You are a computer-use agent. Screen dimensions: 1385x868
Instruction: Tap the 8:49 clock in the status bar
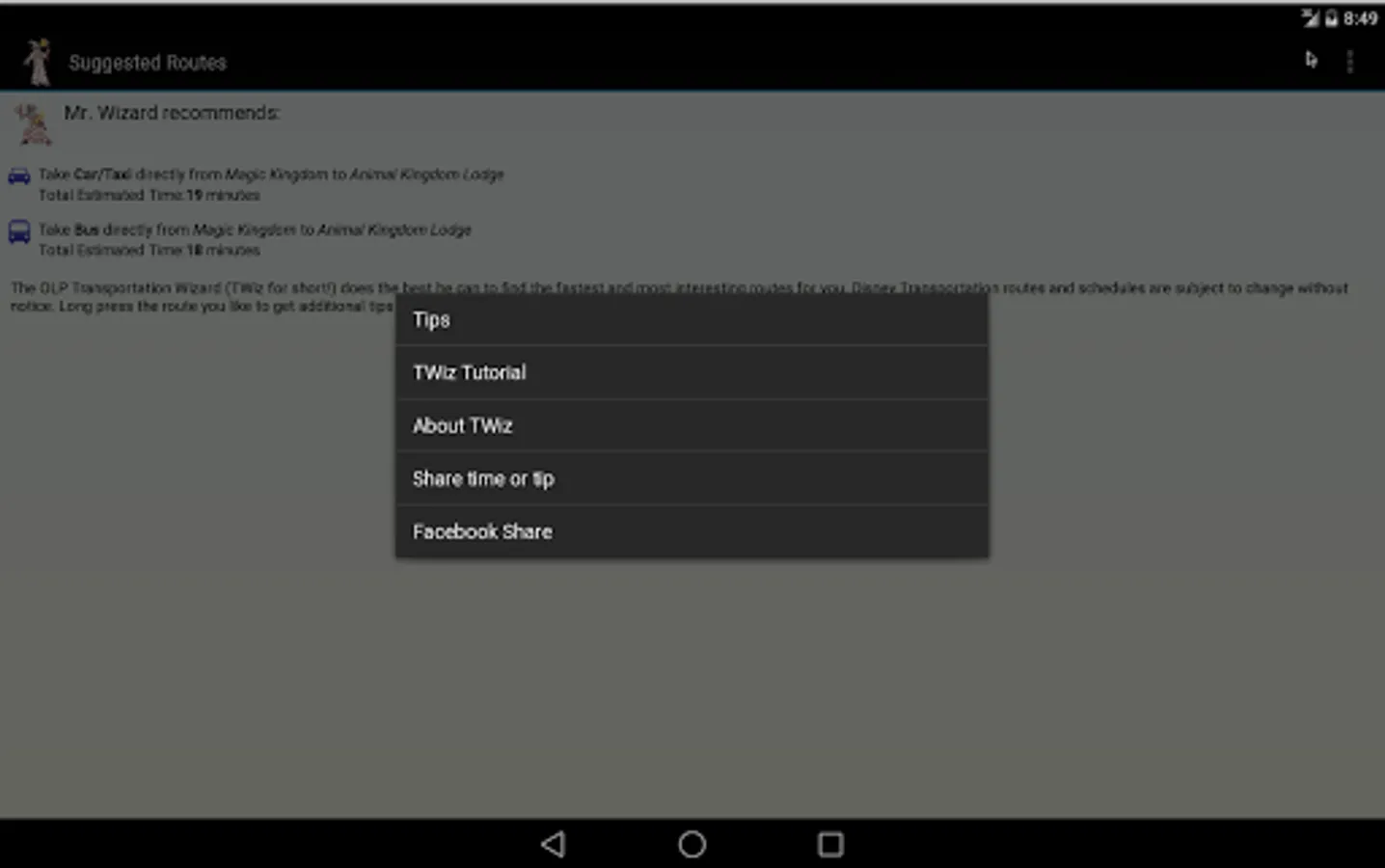point(1360,18)
